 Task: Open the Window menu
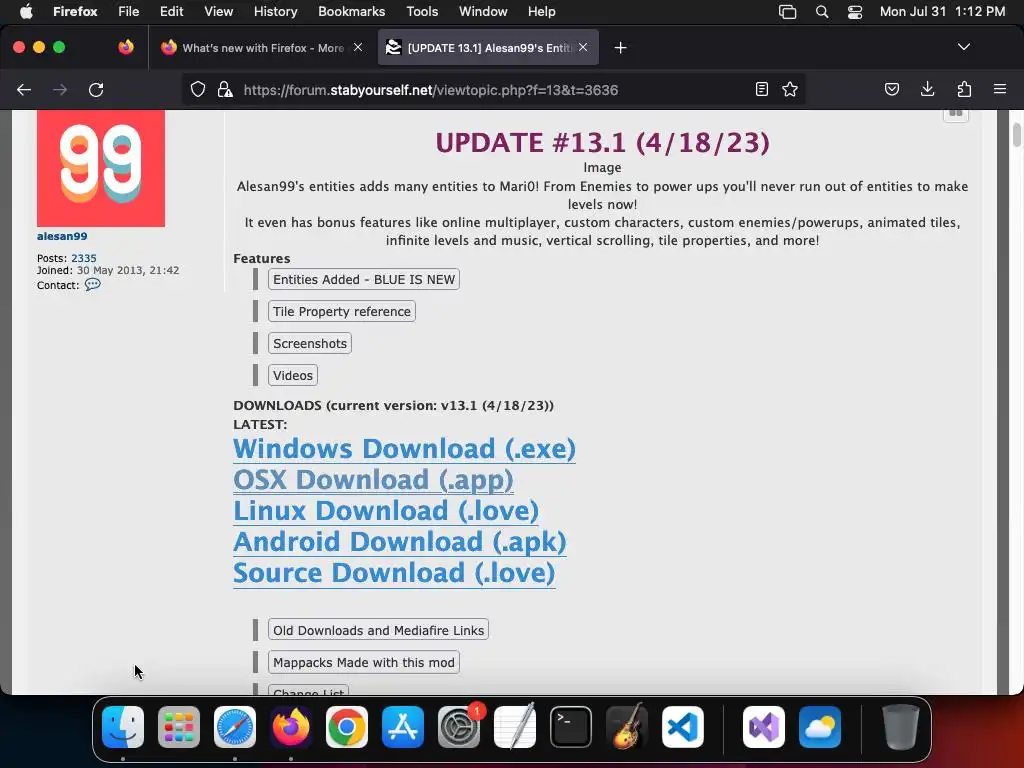pyautogui.click(x=483, y=11)
